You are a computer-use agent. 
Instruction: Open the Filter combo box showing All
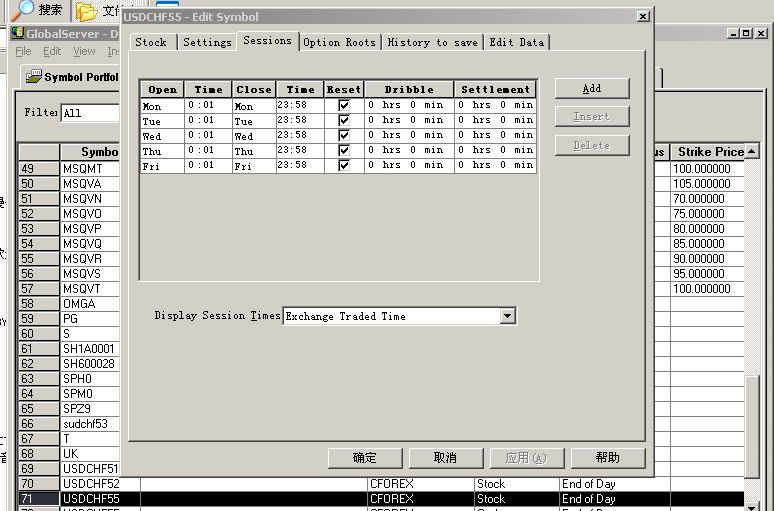click(x=90, y=113)
